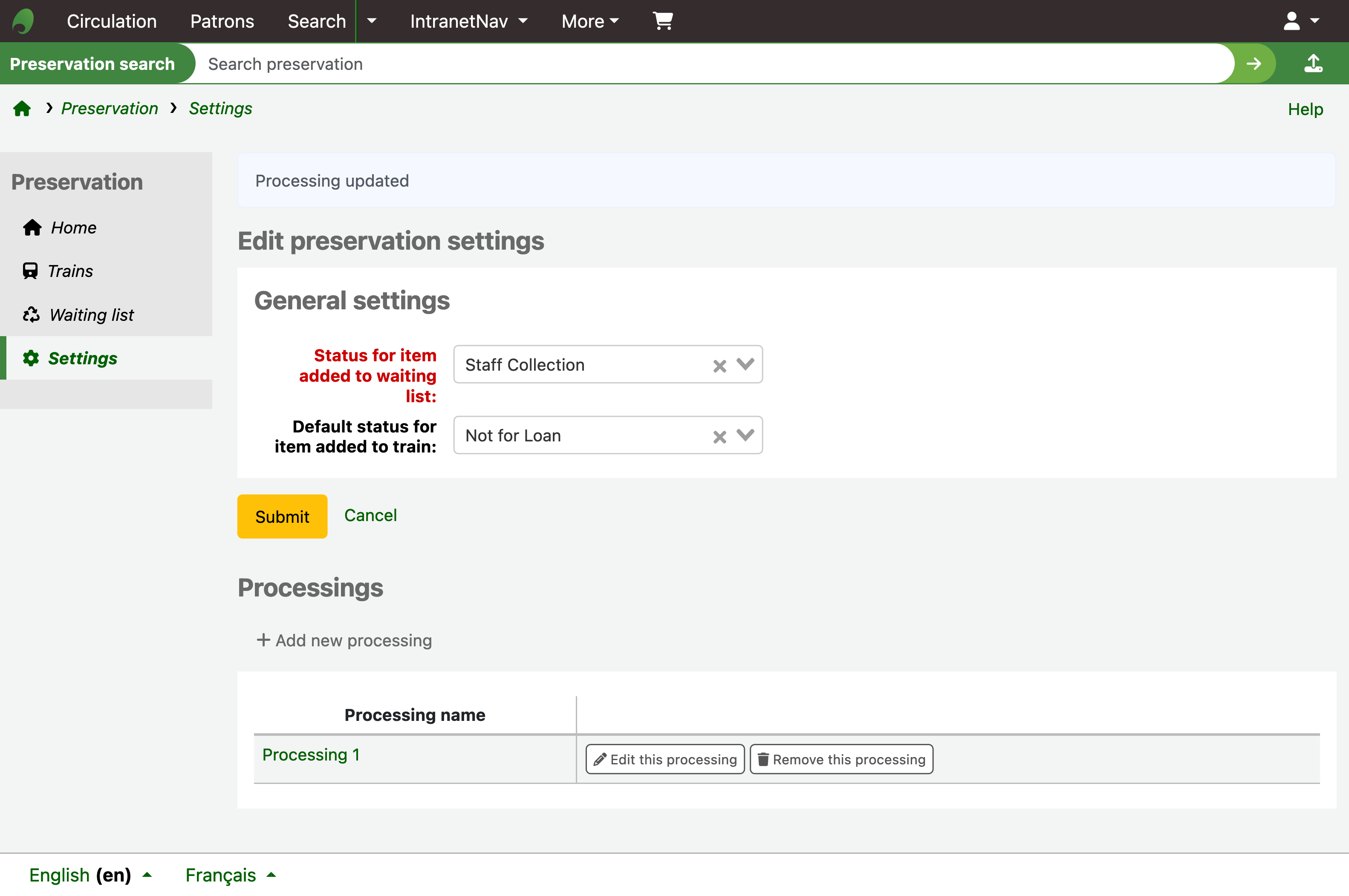The width and height of the screenshot is (1349, 896).
Task: Click Remove this processing button
Action: pyautogui.click(x=841, y=759)
